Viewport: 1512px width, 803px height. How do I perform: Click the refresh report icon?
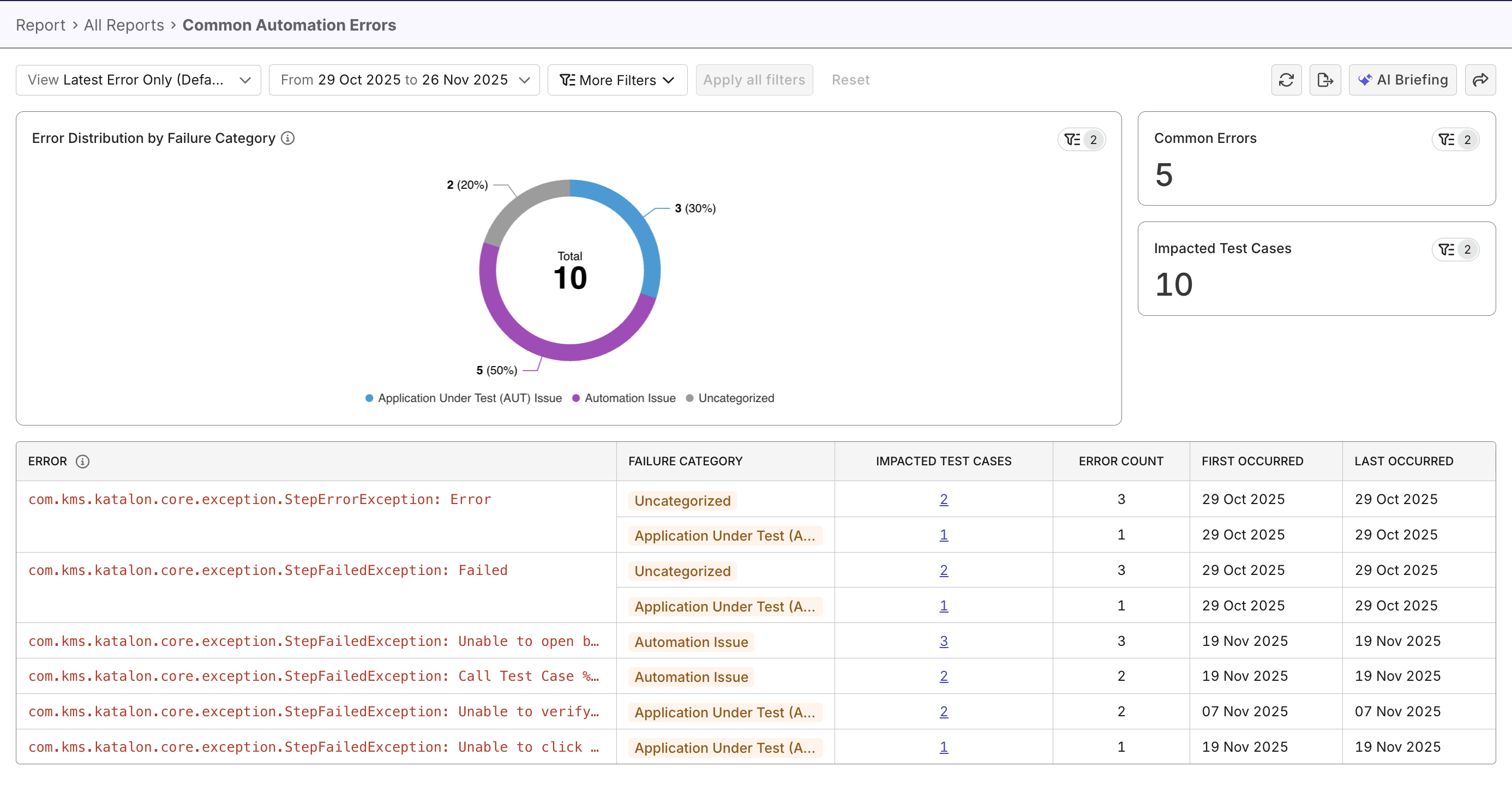coord(1286,80)
